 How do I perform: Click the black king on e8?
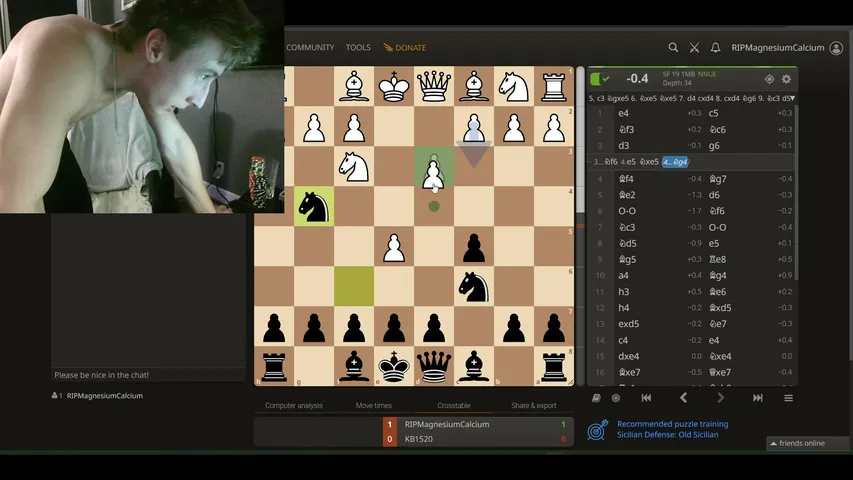394,366
